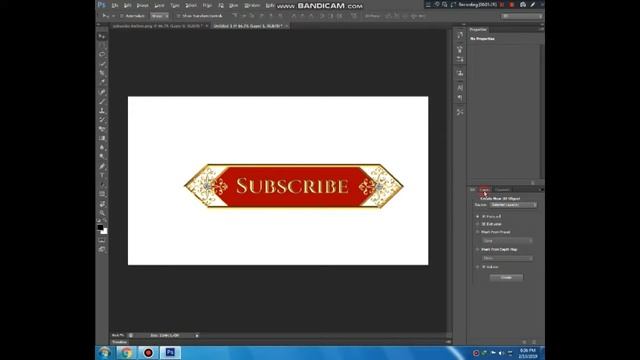Screen dimensions: 640x360
Task: Select the Crop tool
Action: (102, 73)
